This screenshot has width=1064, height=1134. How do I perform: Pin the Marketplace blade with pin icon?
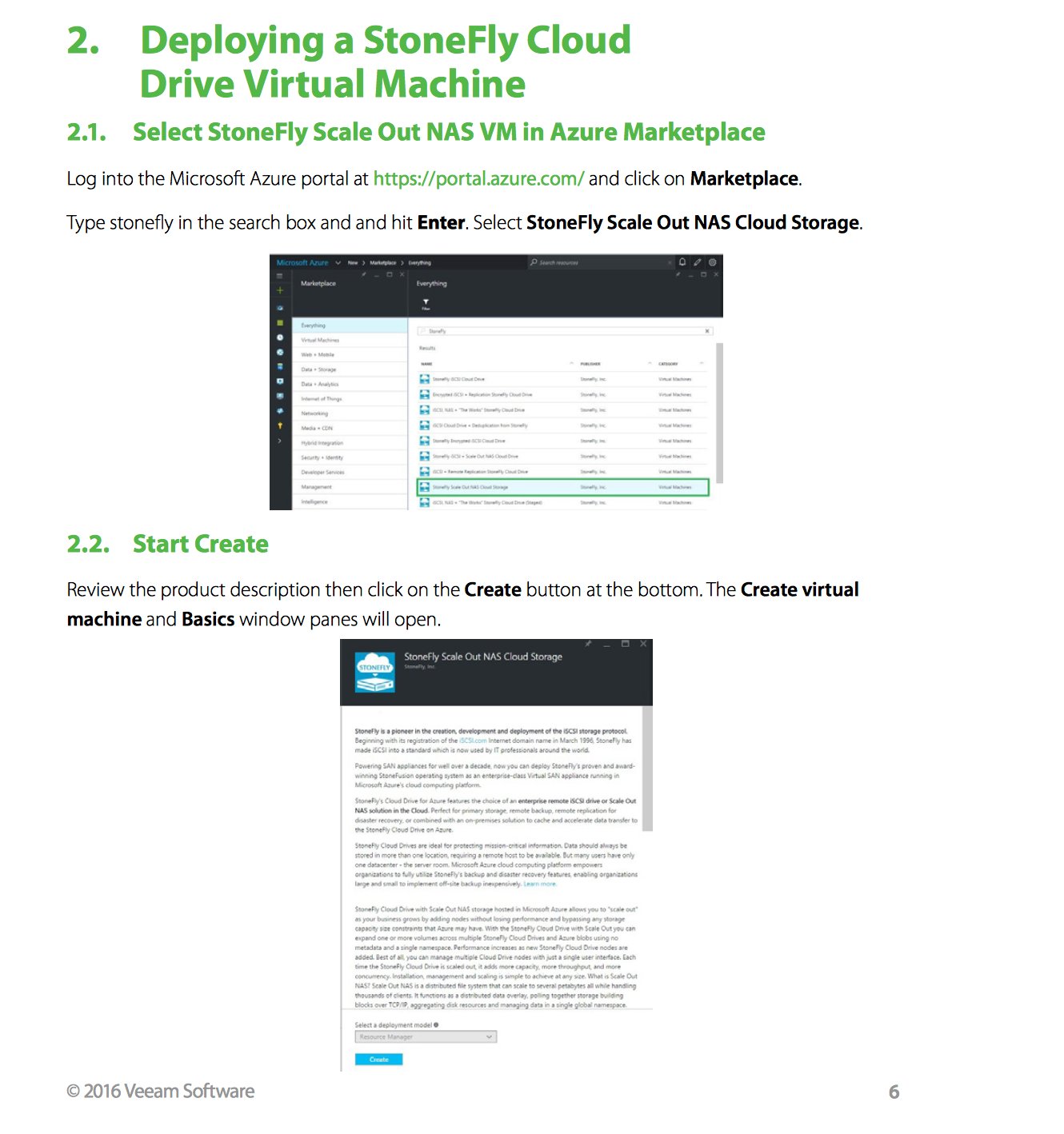coord(363,274)
